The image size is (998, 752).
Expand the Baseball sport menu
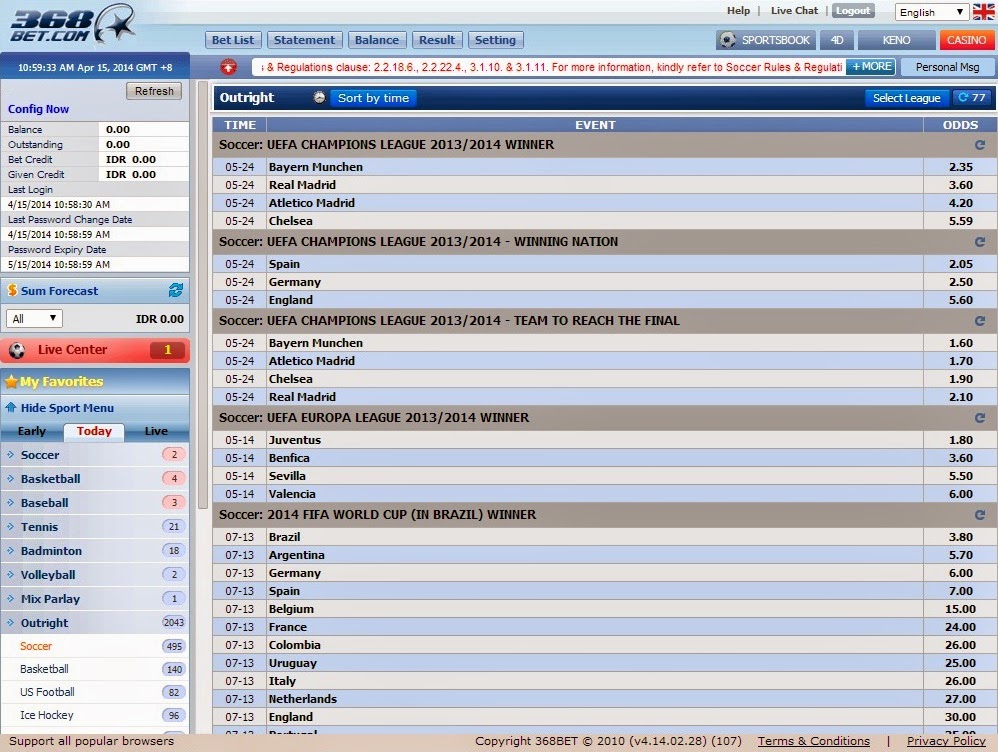[x=95, y=503]
